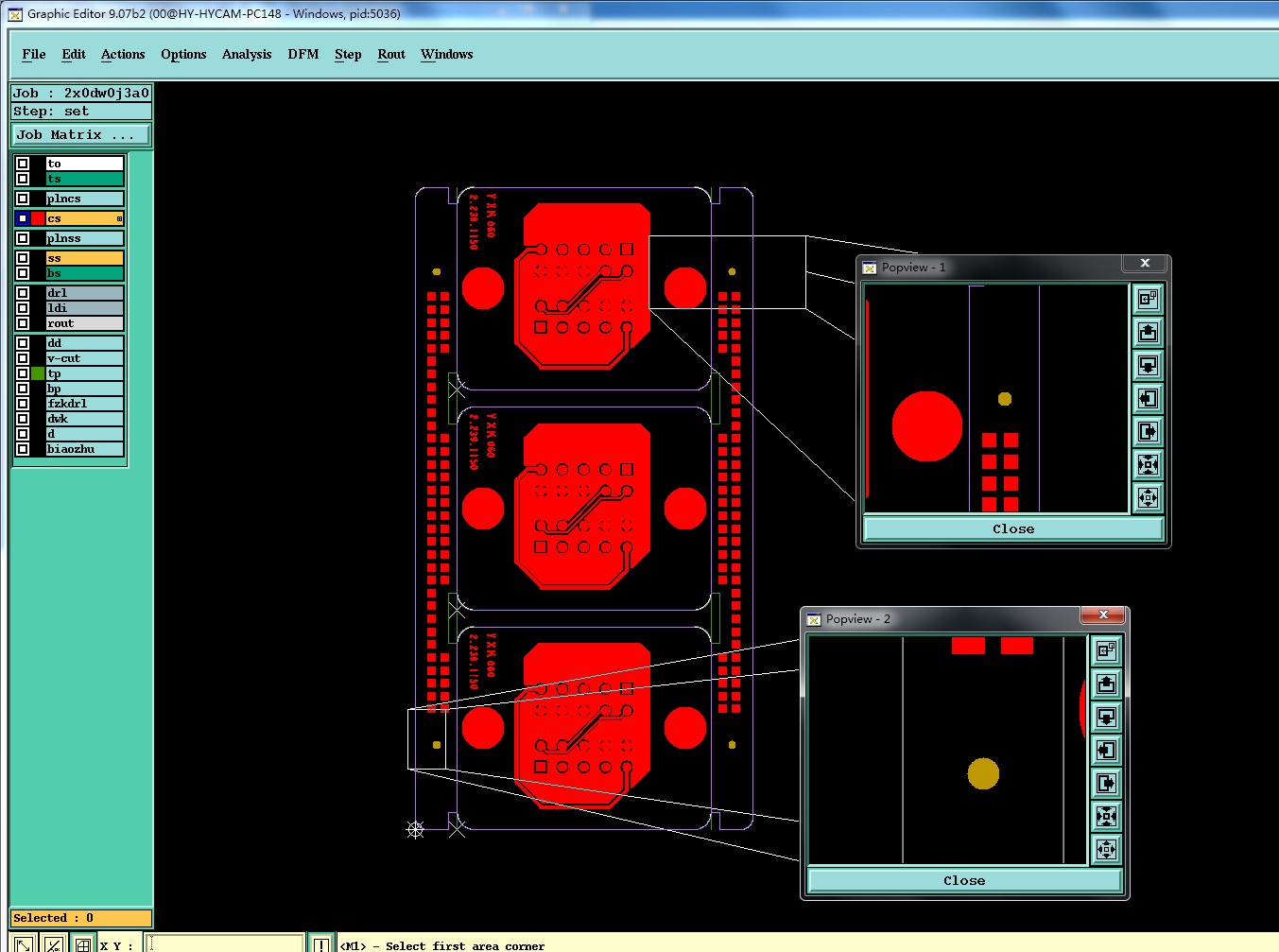Screen dimensions: 1279x952
Task: Pan down in Popview - 2
Action: (x=1106, y=718)
